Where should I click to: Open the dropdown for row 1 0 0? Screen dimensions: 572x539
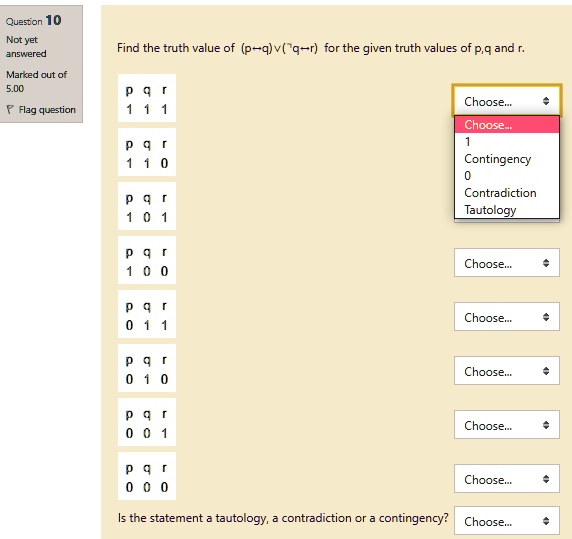[x=506, y=263]
